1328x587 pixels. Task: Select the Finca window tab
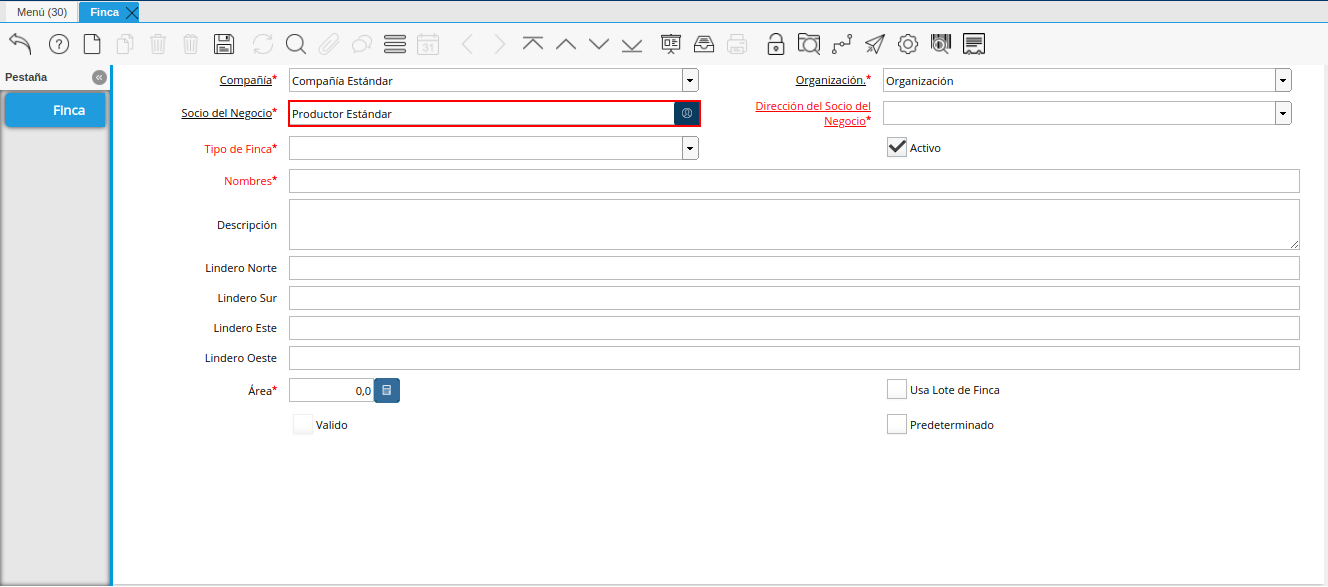pos(104,12)
